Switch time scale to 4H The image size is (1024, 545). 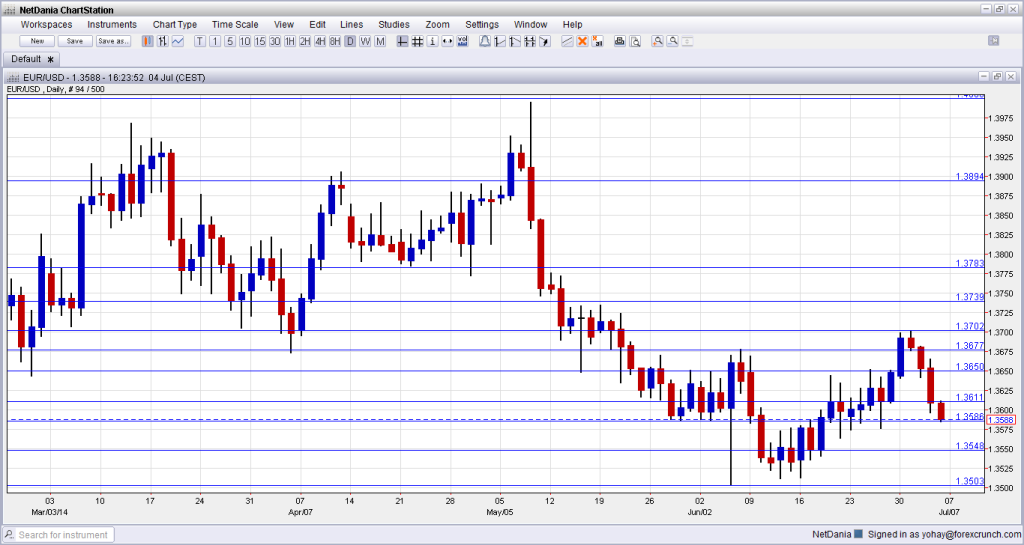(320, 41)
